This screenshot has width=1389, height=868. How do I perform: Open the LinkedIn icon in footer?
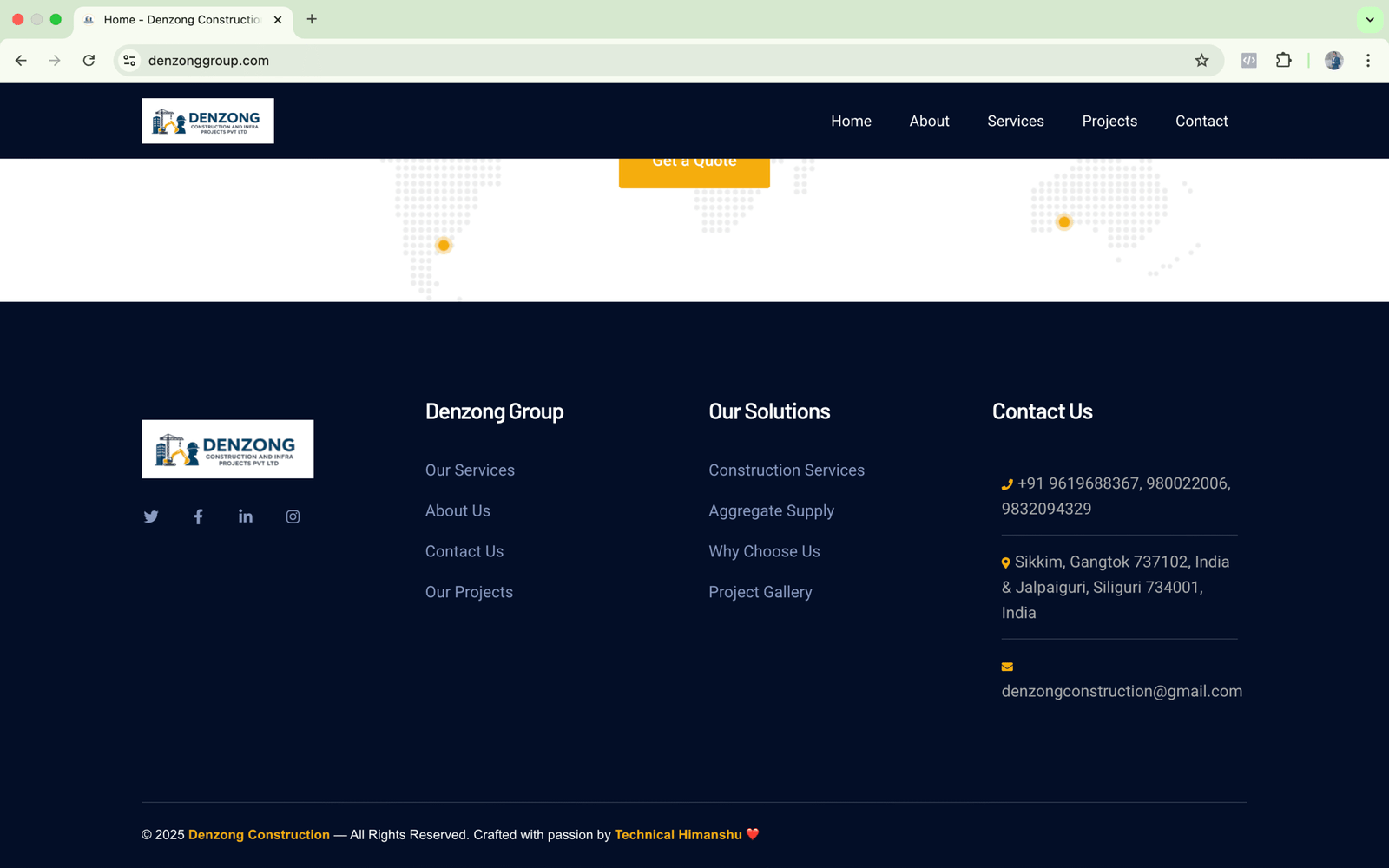point(246,516)
